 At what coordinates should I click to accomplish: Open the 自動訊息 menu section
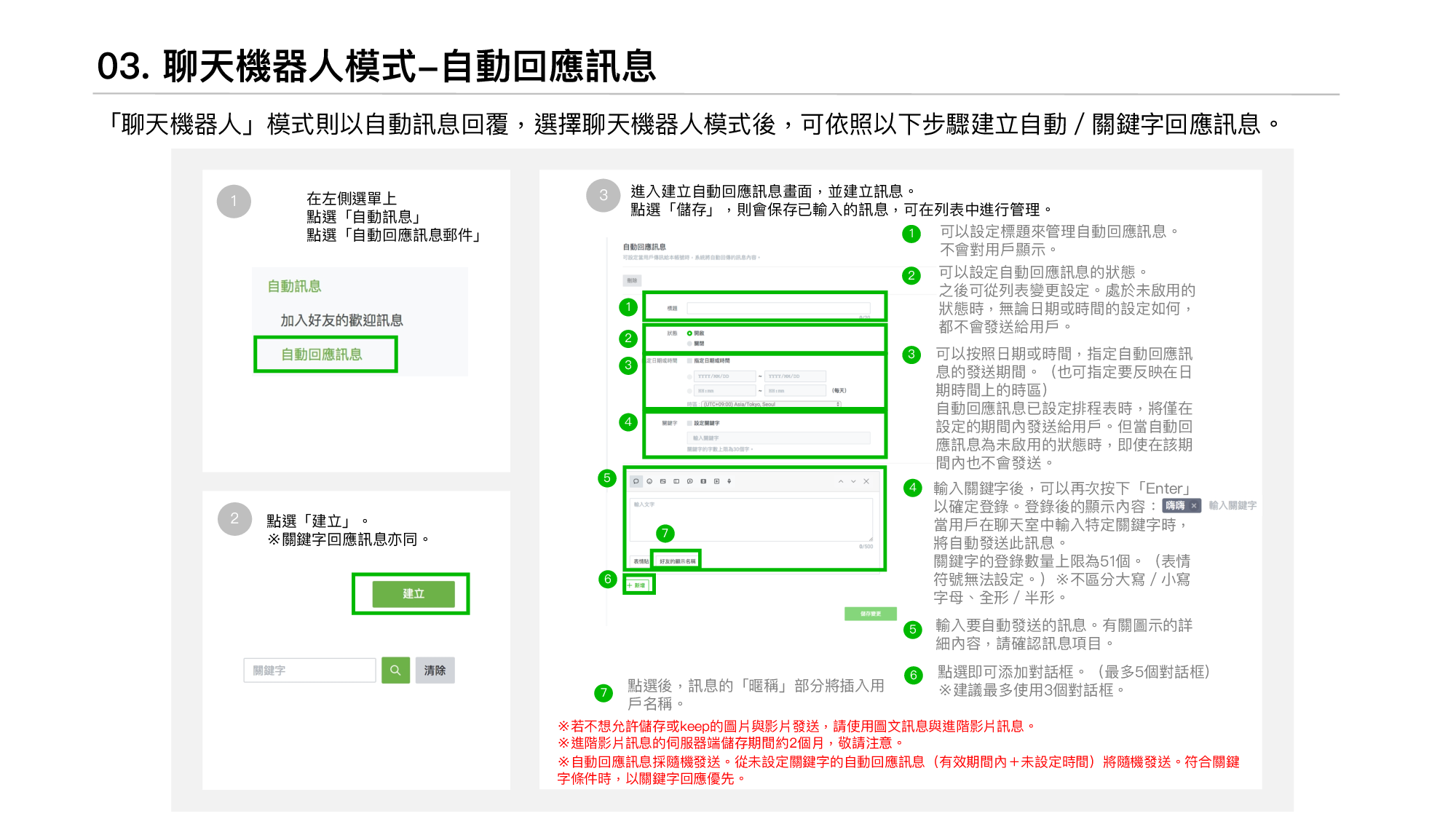click(x=294, y=286)
